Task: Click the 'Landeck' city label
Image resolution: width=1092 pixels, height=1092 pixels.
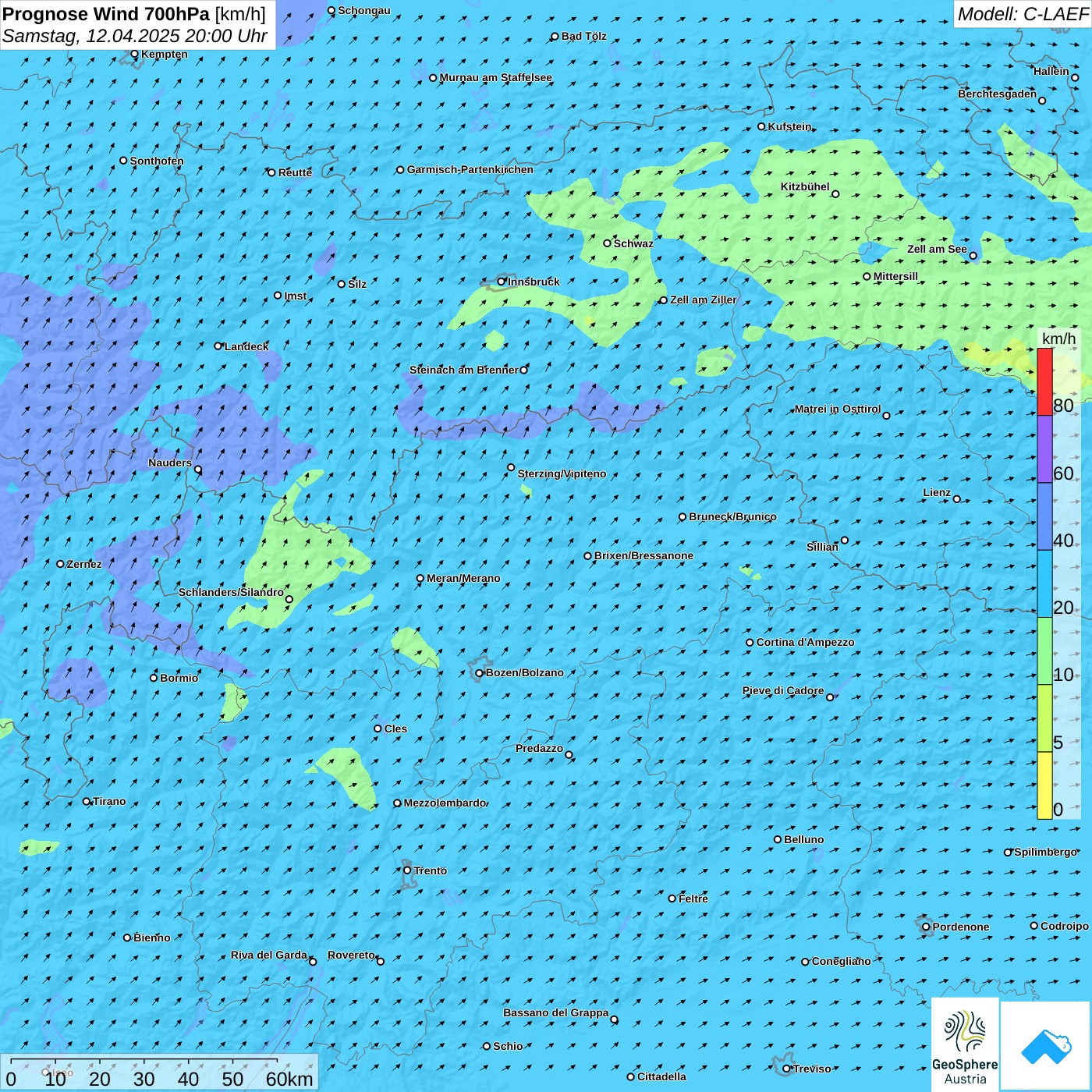Action: coord(246,346)
